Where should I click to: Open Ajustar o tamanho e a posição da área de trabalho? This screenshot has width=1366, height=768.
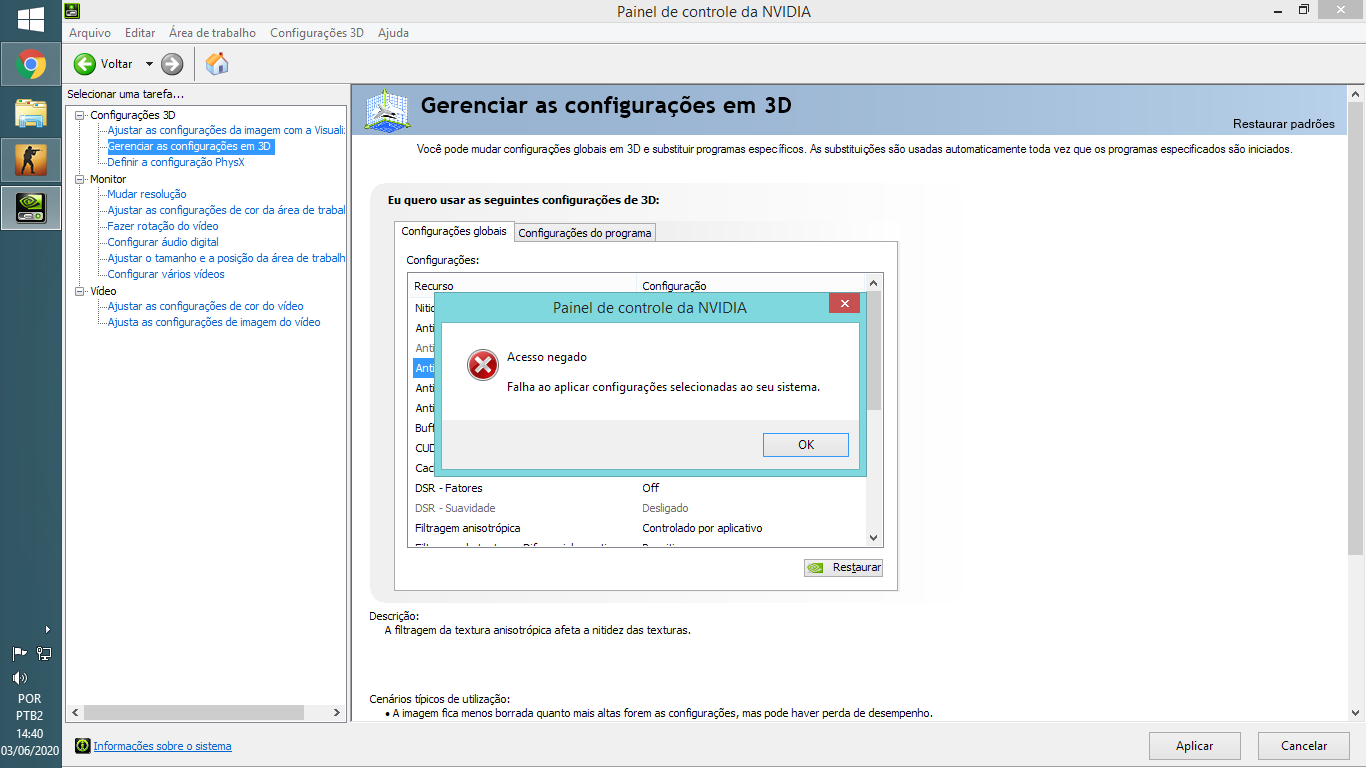pos(226,258)
